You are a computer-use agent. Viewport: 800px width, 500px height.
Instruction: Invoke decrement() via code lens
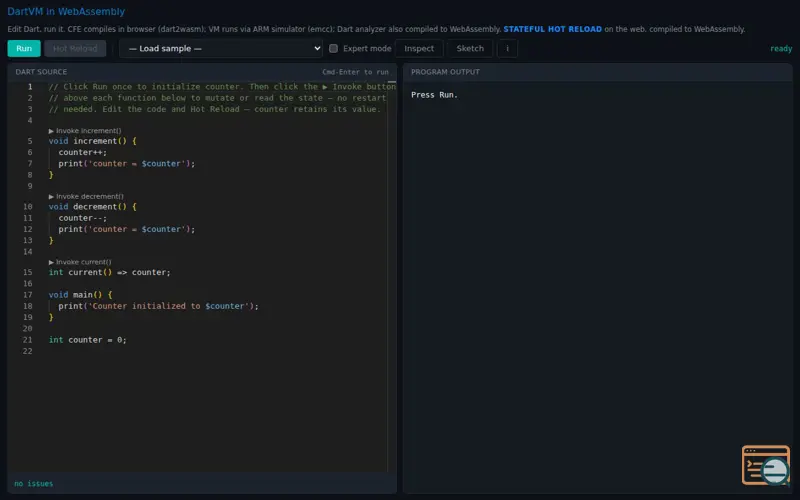(x=86, y=196)
